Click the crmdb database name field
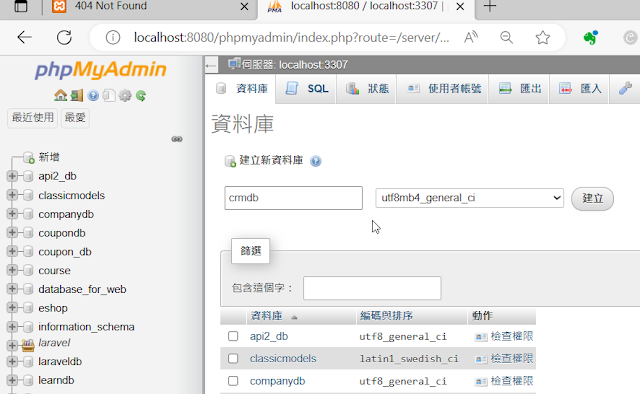640x394 pixels. click(x=293, y=198)
